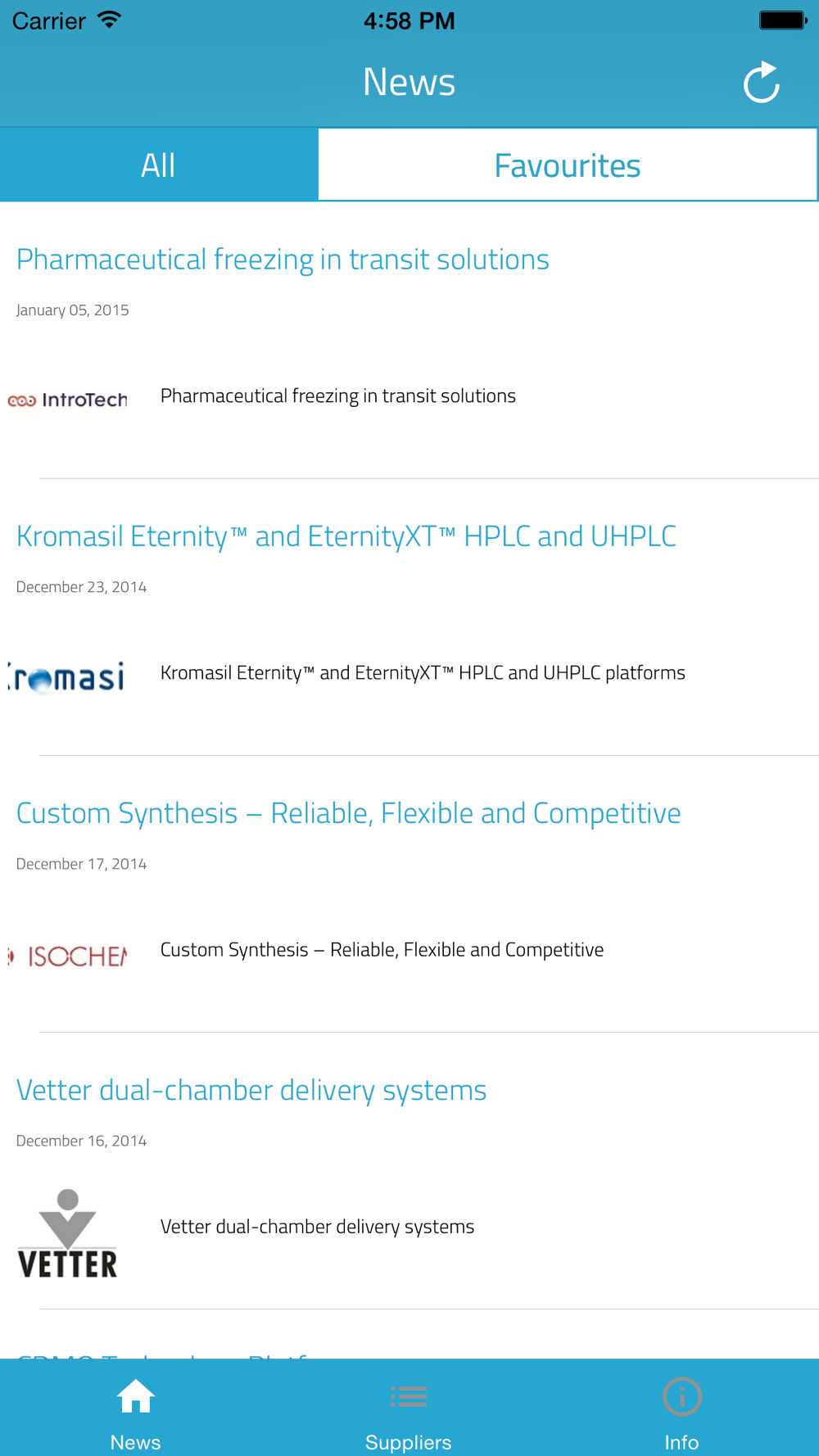Tap the Wi-Fi status icon
The width and height of the screenshot is (819, 1456).
(109, 20)
